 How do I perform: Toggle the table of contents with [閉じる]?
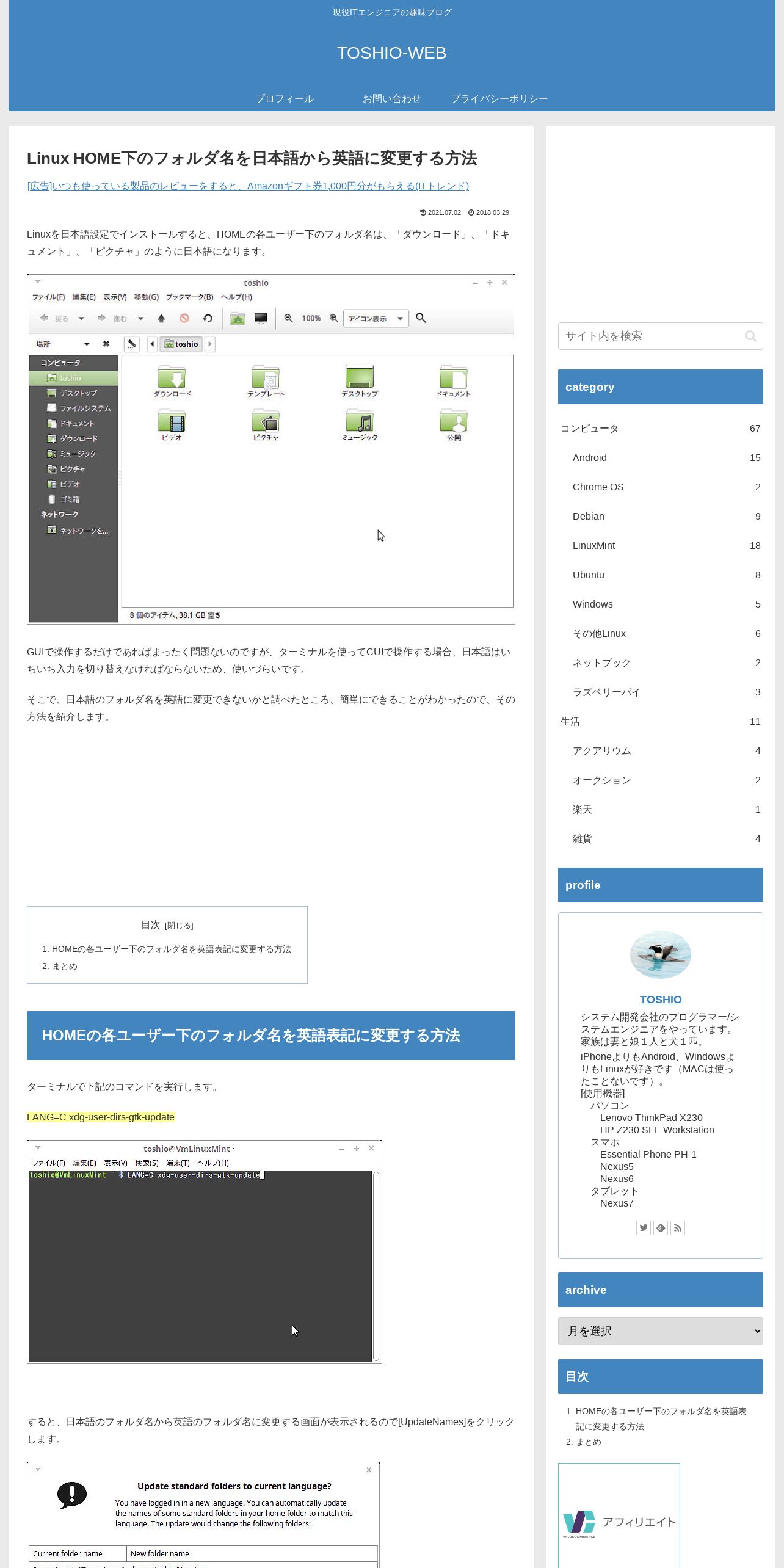point(179,926)
